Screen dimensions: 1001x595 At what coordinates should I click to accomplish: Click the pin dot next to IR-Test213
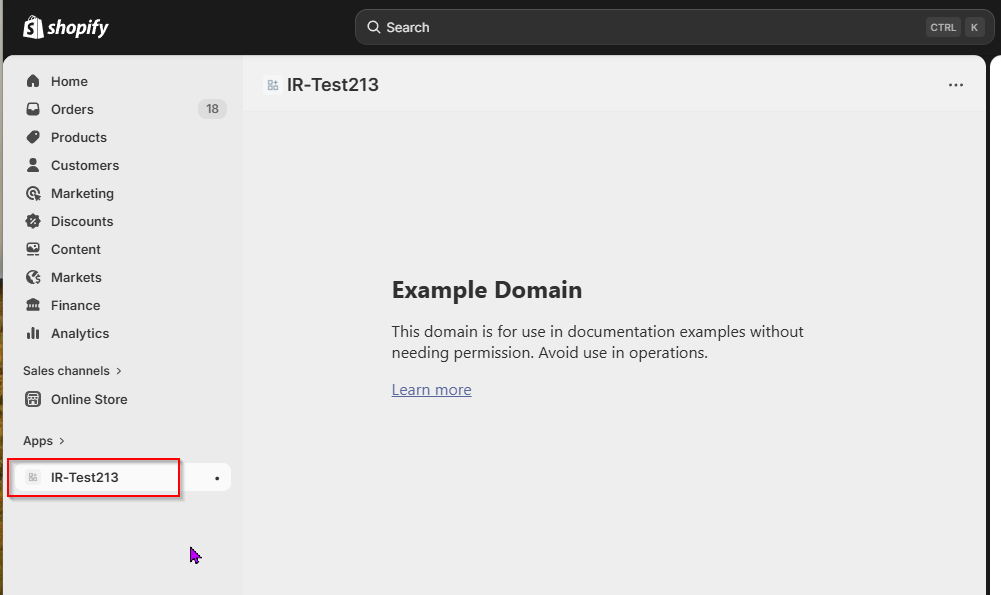click(x=217, y=478)
